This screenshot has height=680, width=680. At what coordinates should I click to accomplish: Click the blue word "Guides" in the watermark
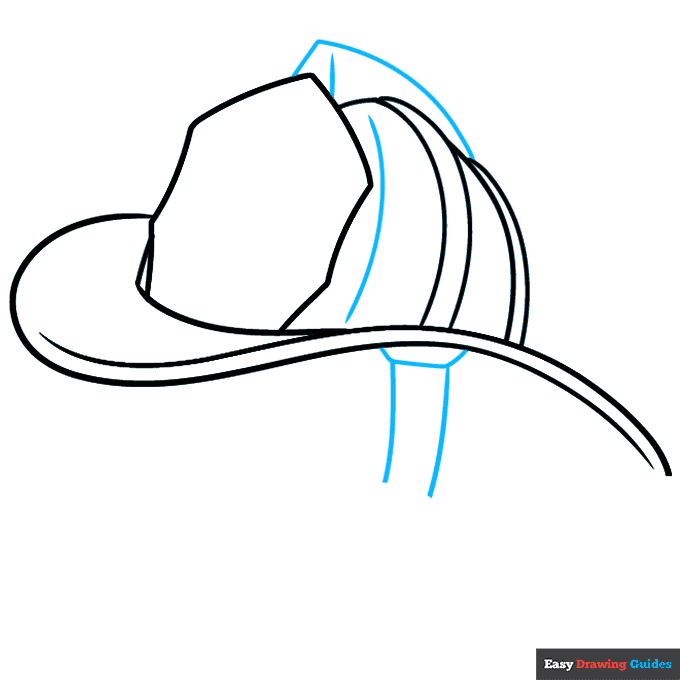pos(650,664)
